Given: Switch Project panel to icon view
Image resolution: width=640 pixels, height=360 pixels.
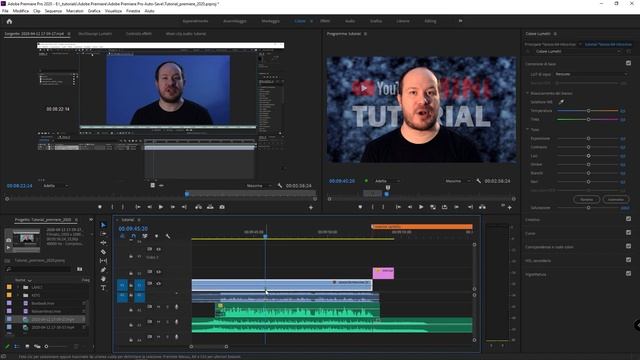Looking at the screenshot, I should (x=27, y=347).
